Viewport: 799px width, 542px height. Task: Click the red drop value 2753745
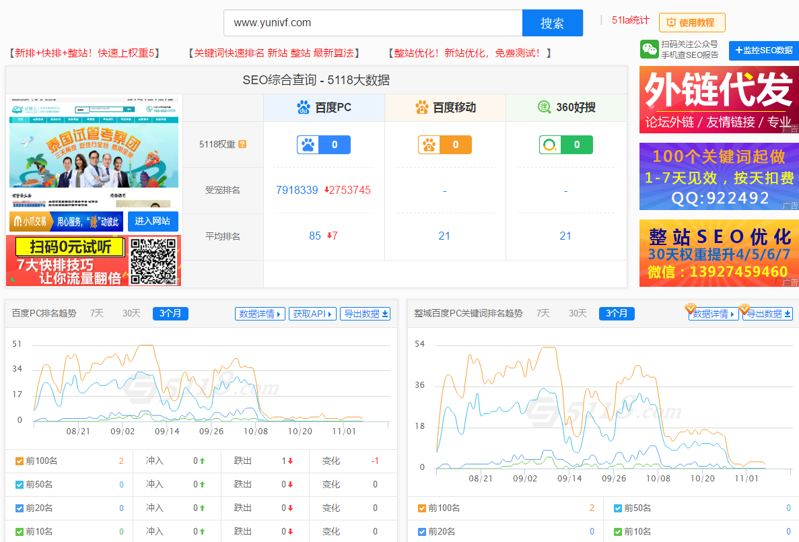[347, 190]
